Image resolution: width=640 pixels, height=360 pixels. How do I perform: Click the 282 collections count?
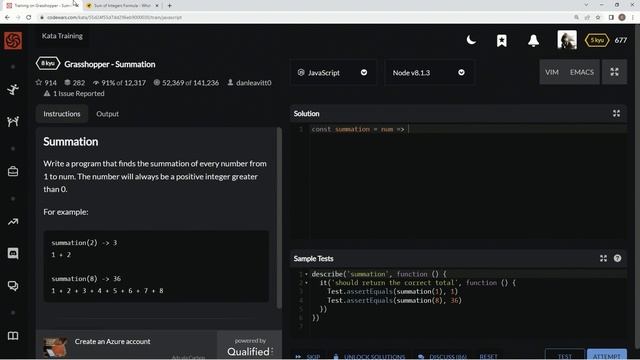75,82
